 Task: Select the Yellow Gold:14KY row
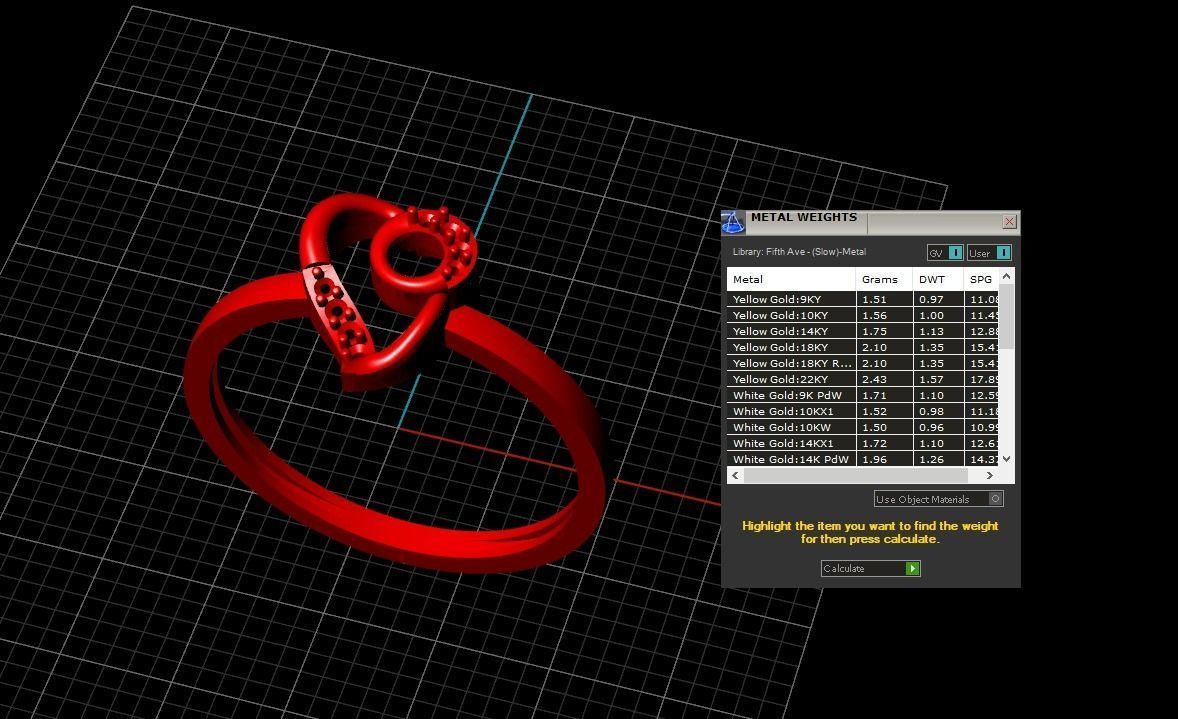click(x=862, y=331)
